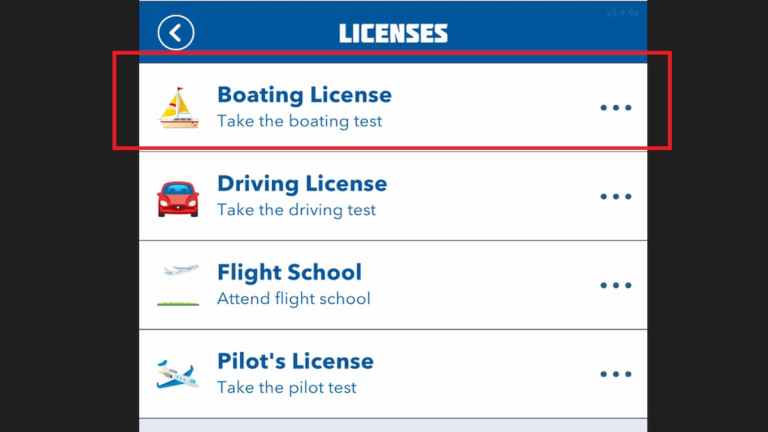Image resolution: width=768 pixels, height=432 pixels.
Task: Open the Pilot's License three-dot menu
Action: click(x=615, y=374)
